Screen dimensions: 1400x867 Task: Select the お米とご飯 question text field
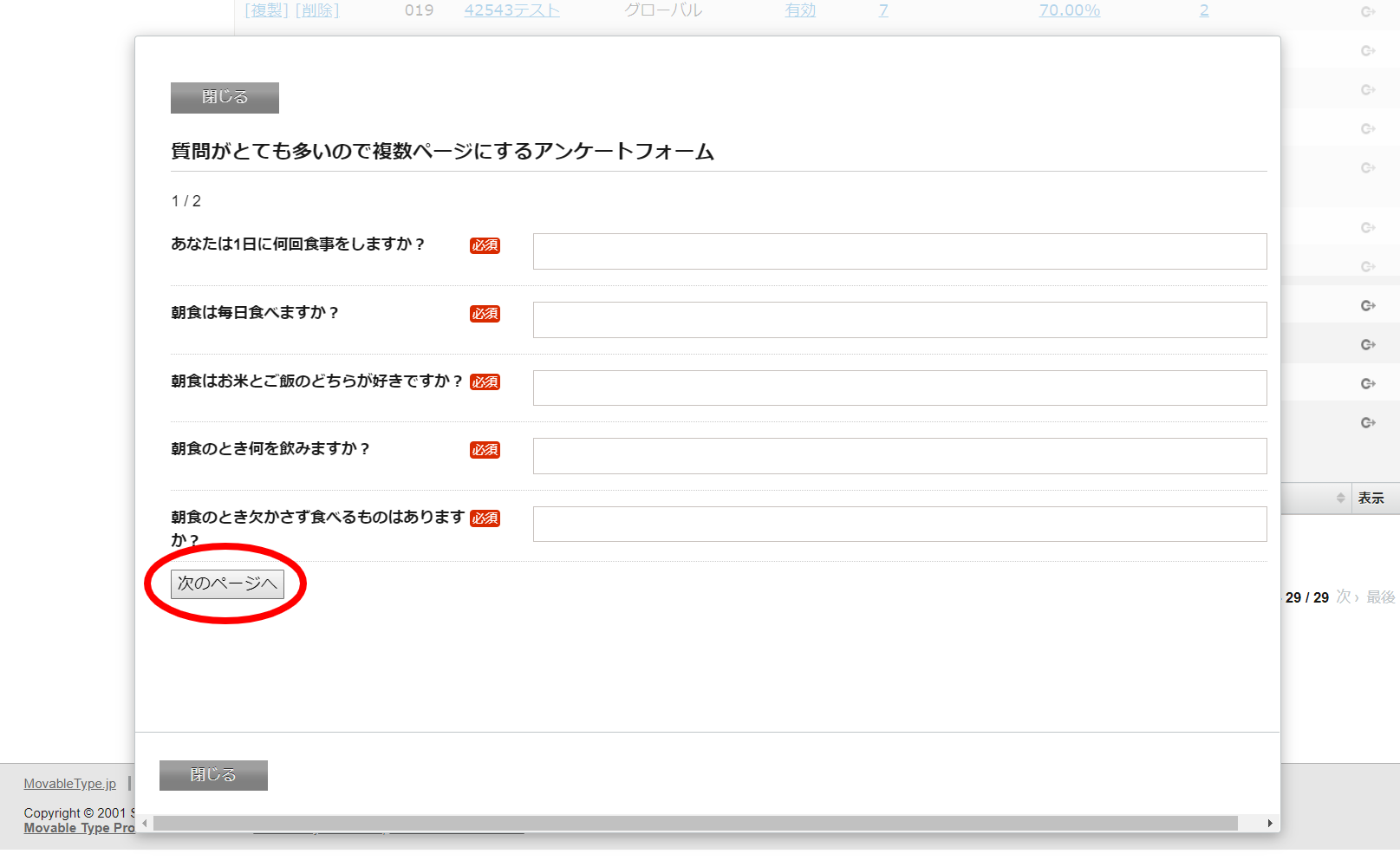(x=899, y=388)
